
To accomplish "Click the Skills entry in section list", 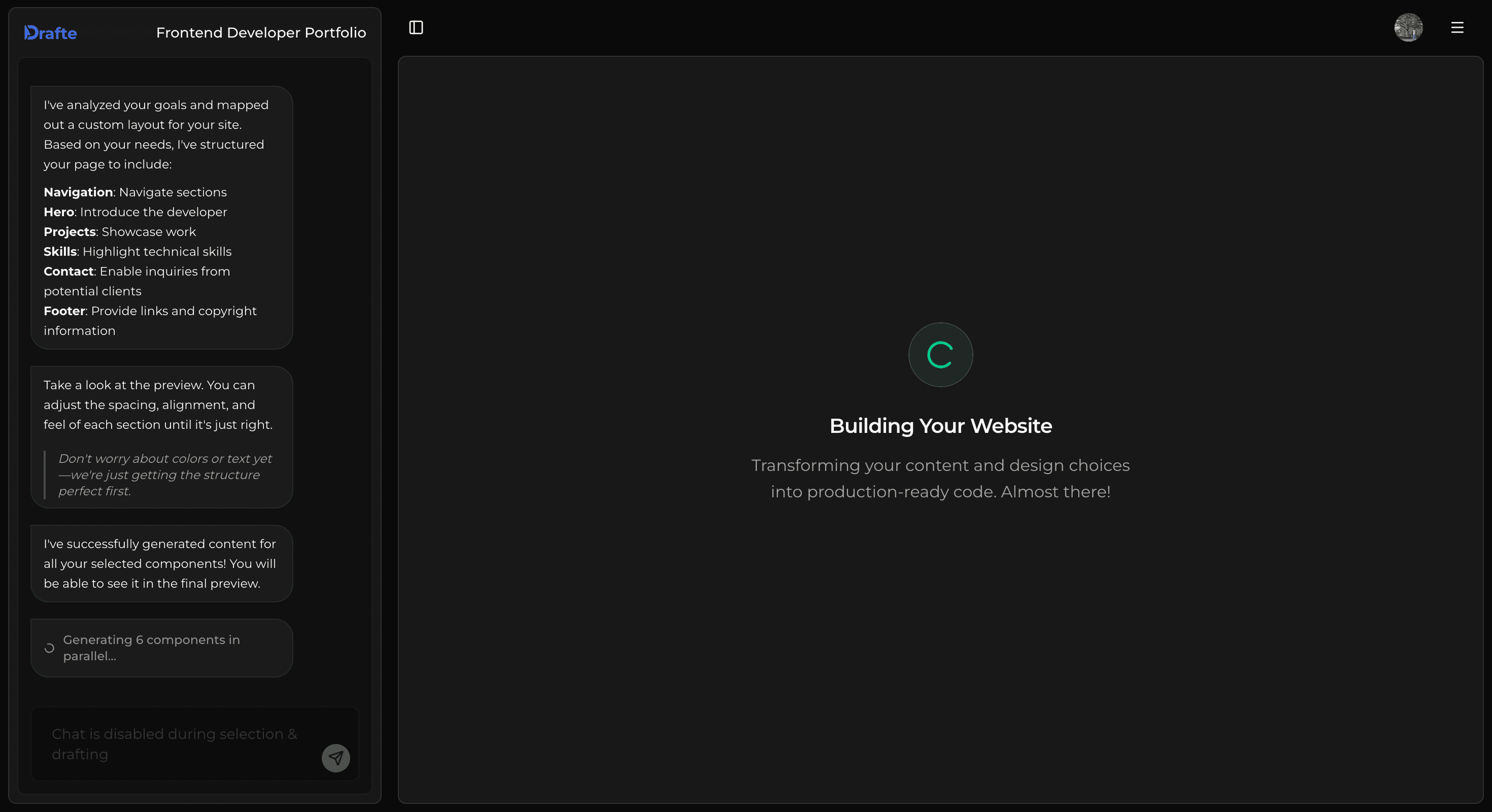I will tap(60, 251).
